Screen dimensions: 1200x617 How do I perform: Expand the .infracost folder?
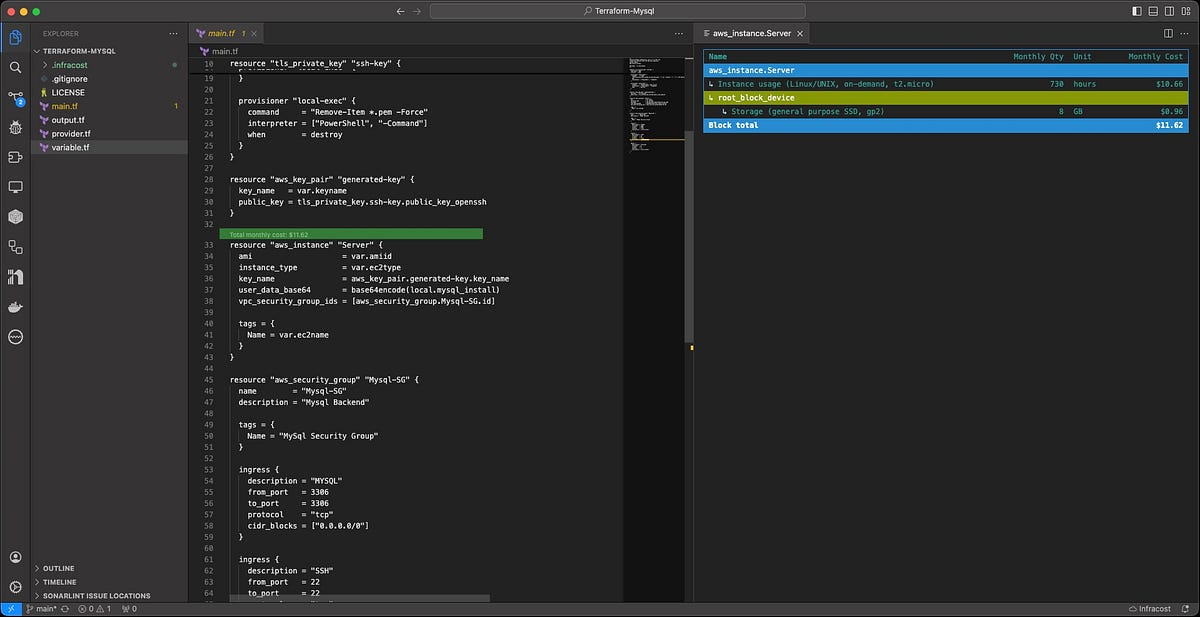coord(70,64)
